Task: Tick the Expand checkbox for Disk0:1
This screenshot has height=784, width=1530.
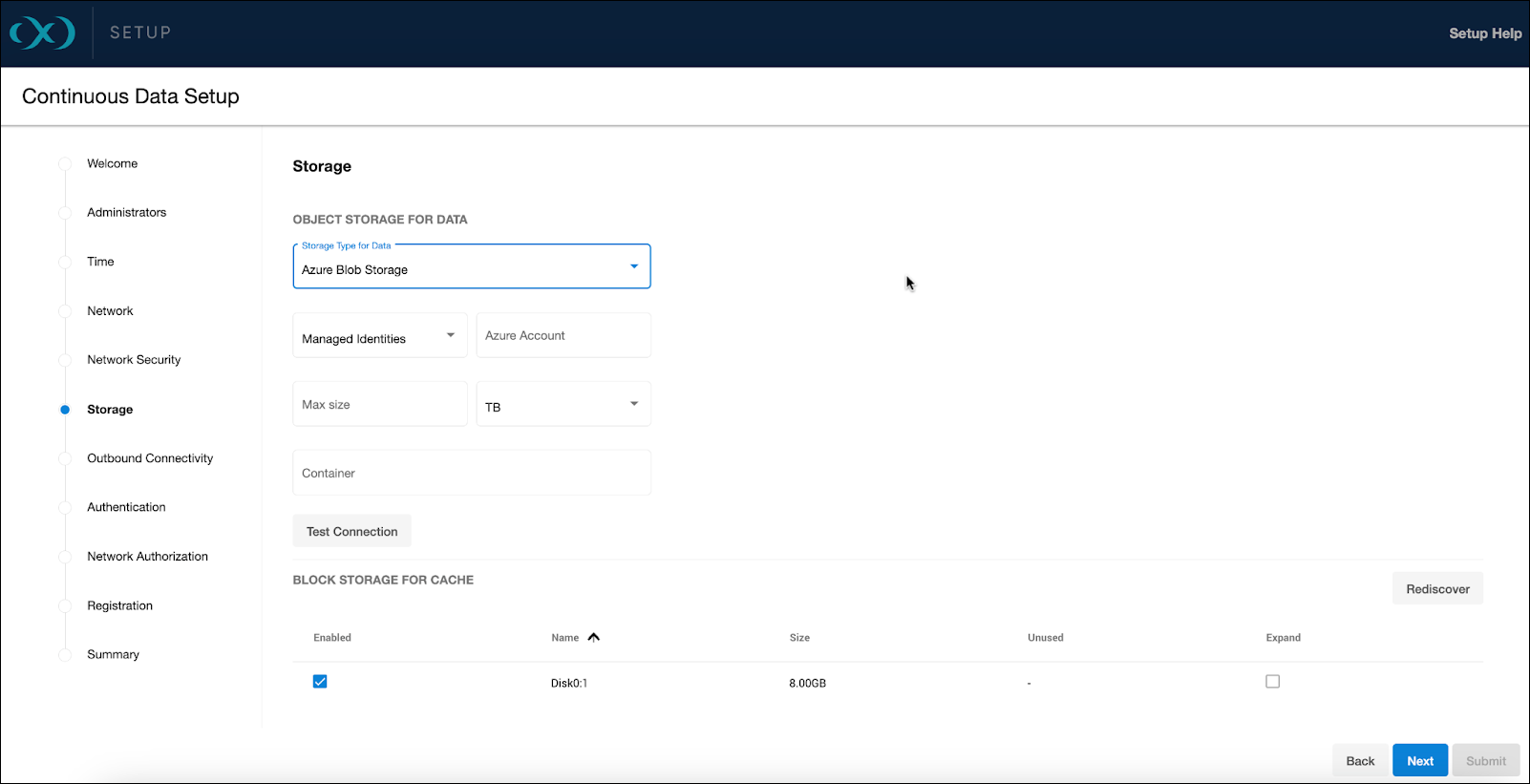Action: (x=1272, y=682)
